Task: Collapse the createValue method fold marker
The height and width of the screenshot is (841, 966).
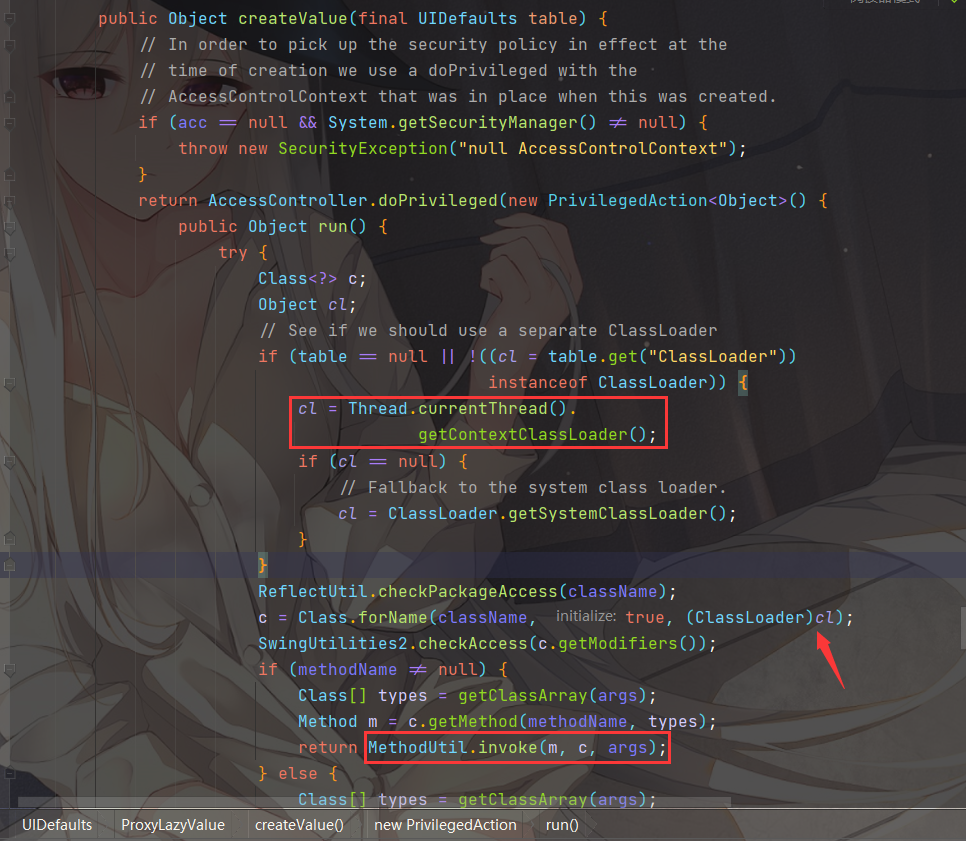Action: 9,18
